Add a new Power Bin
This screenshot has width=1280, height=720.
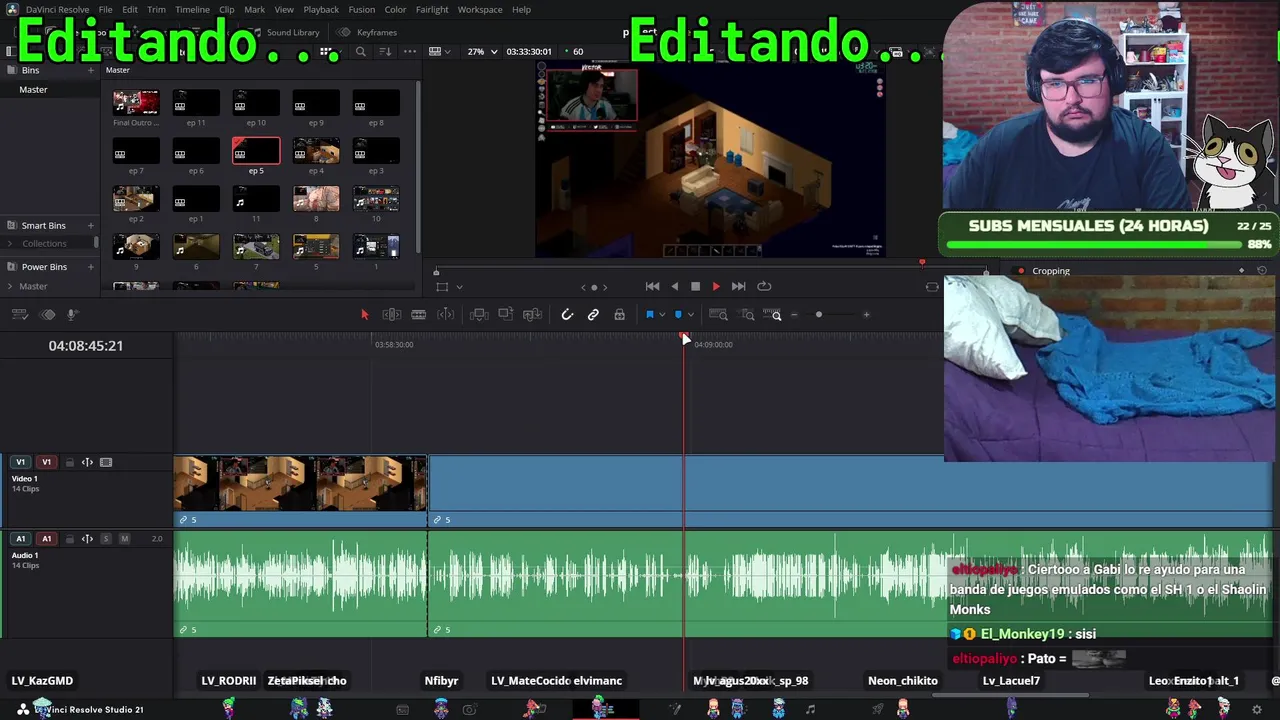tap(90, 267)
